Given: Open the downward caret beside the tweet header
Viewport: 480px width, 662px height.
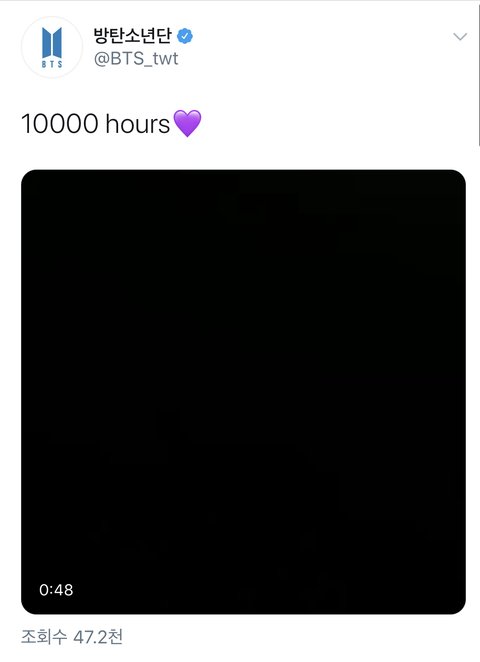Looking at the screenshot, I should [460, 37].
